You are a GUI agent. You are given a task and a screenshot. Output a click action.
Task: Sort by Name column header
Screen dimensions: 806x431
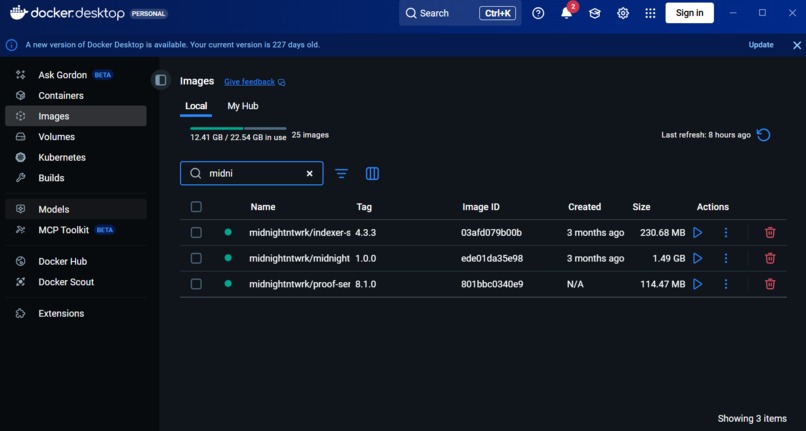point(263,207)
